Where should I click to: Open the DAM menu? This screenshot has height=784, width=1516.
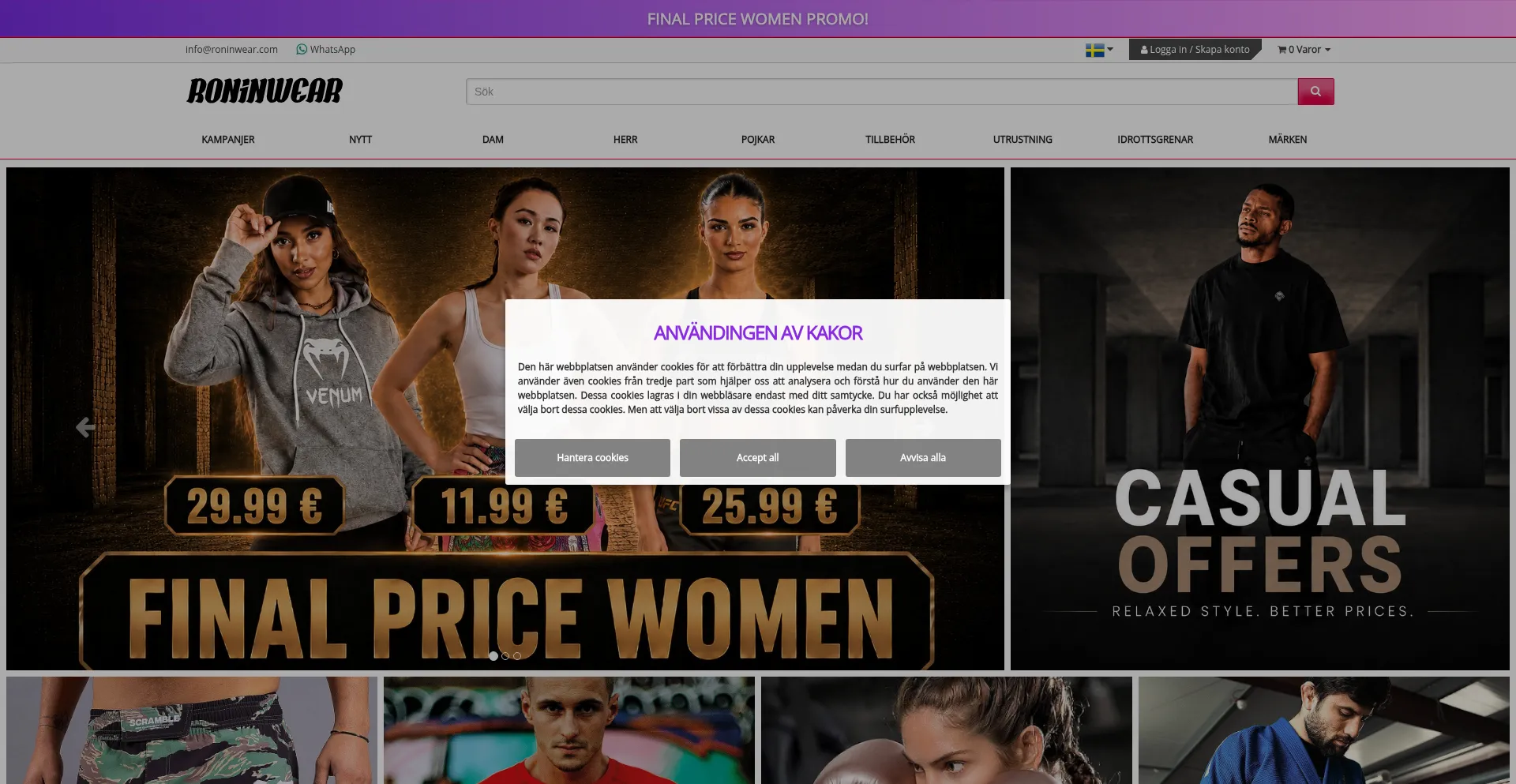click(493, 140)
